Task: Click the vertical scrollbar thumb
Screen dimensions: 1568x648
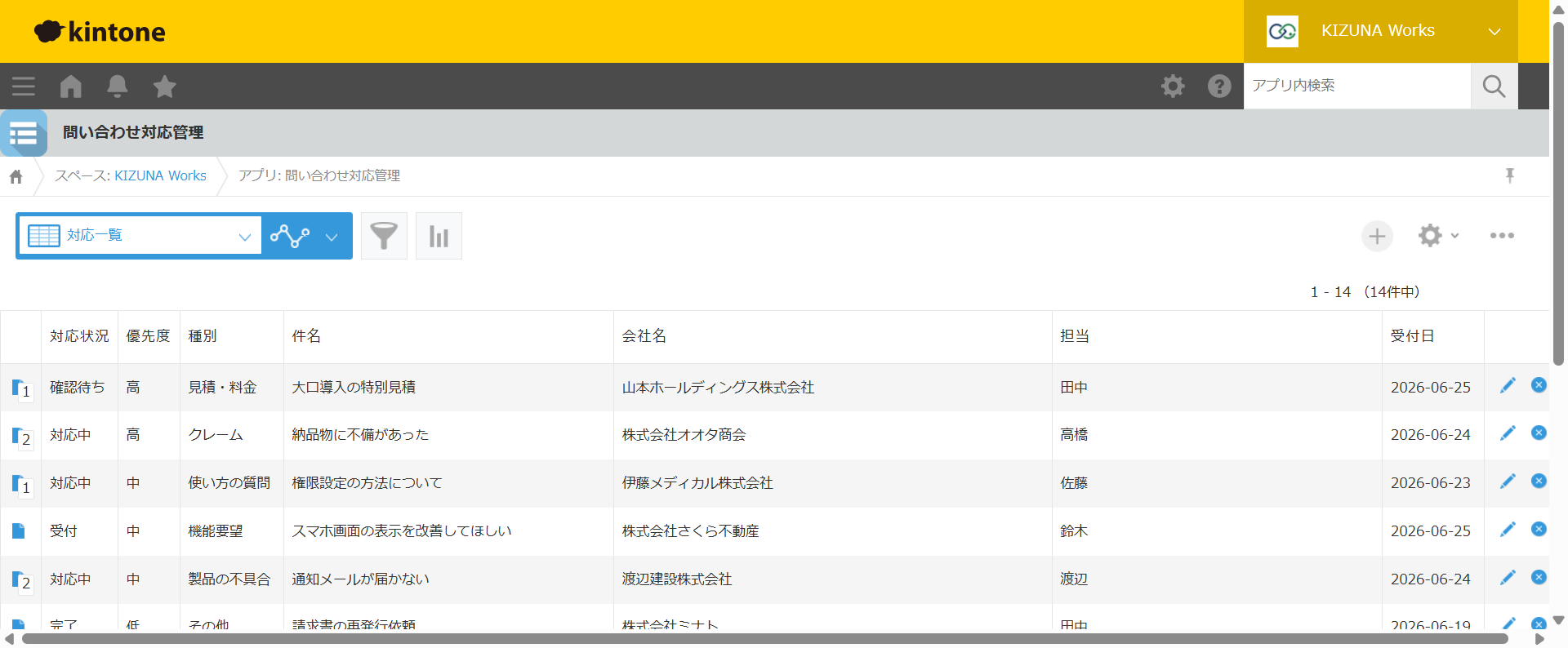Action: (x=1558, y=193)
